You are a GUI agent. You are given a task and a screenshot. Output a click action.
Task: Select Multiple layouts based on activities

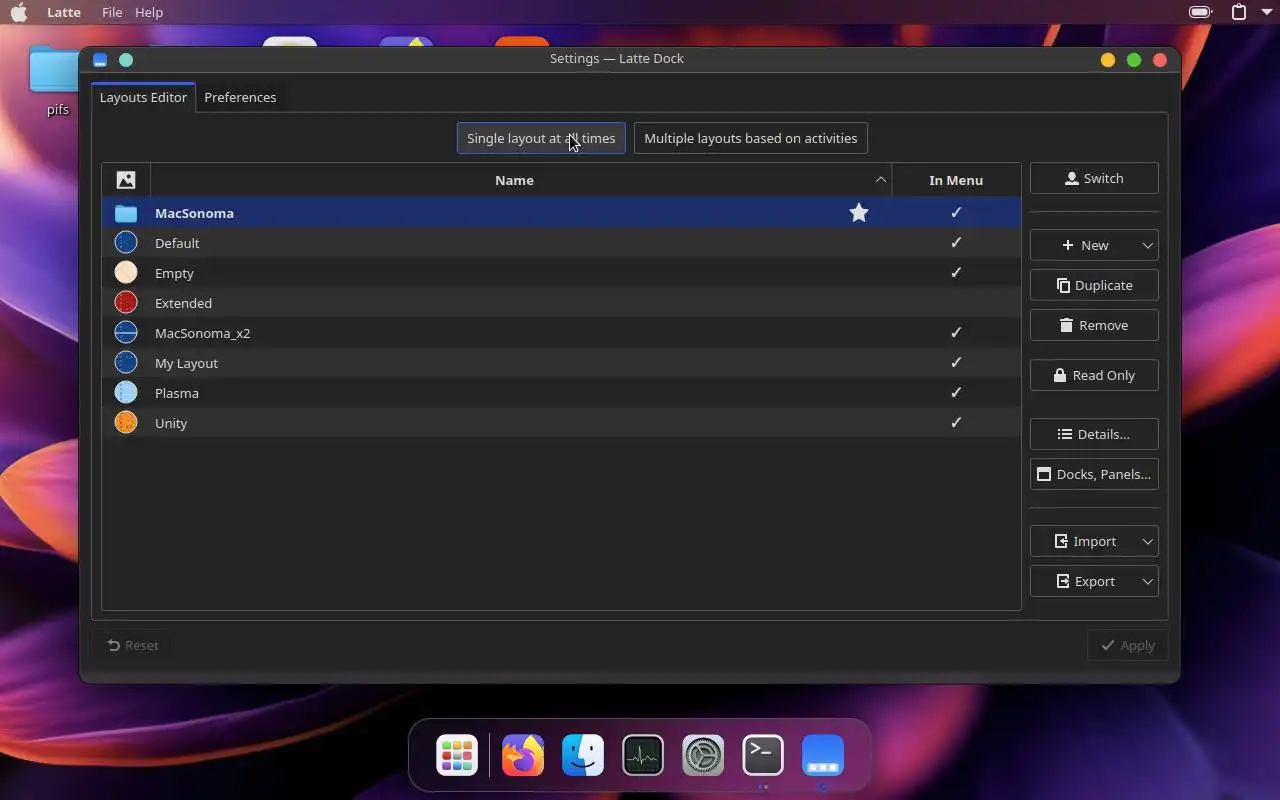click(x=751, y=138)
